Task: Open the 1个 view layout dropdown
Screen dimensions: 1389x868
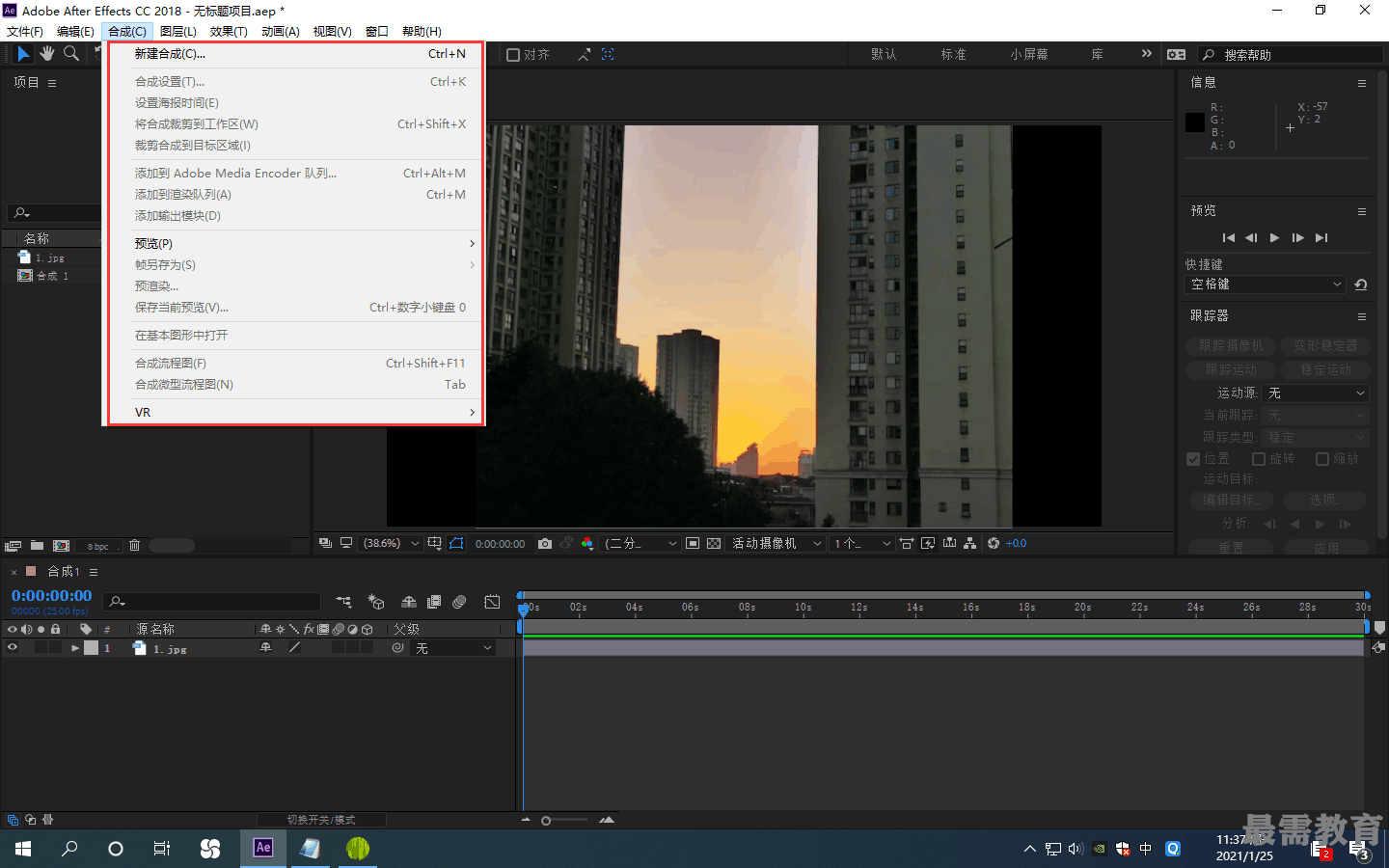Action: [x=862, y=544]
